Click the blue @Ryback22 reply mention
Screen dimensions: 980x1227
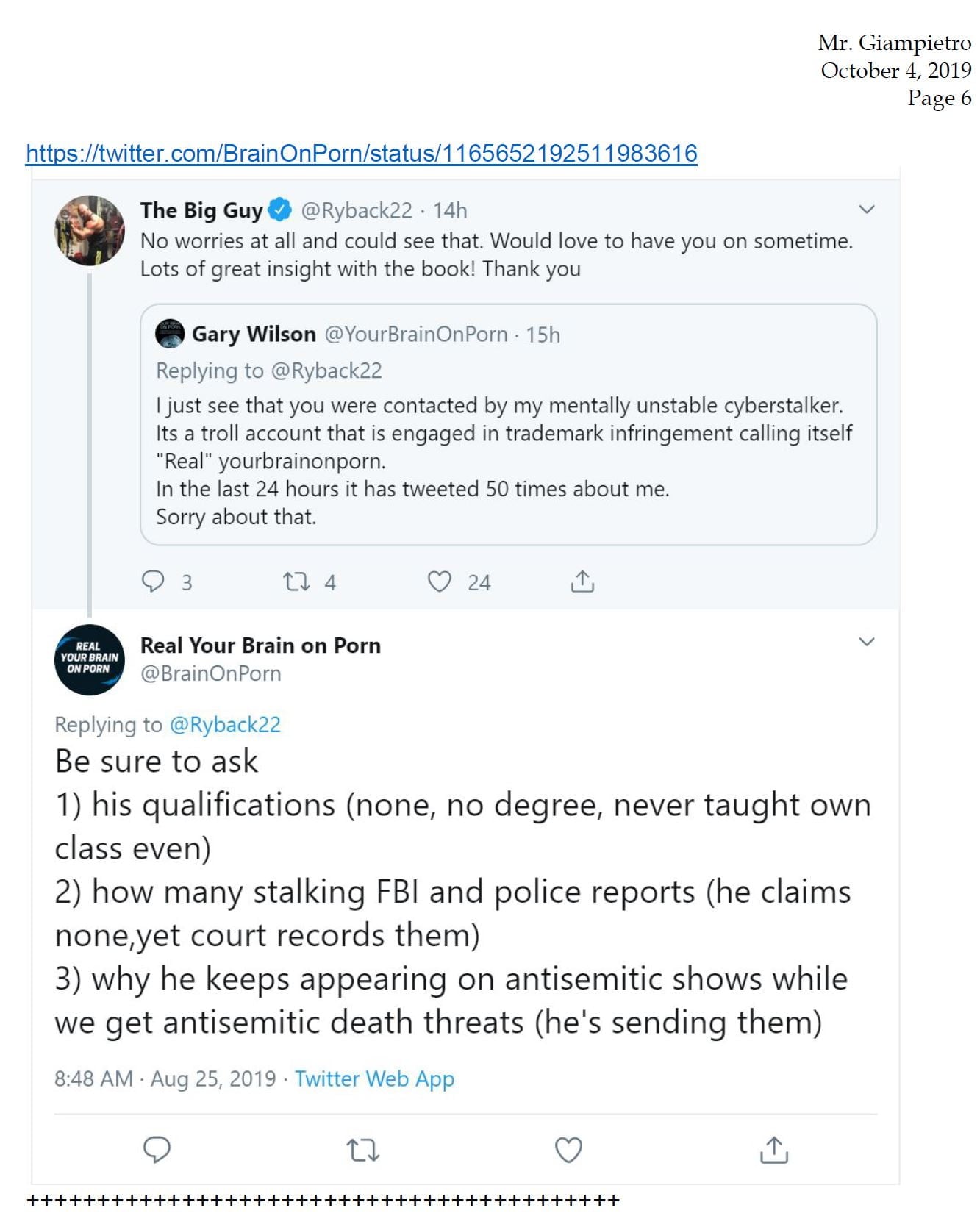coord(225,725)
